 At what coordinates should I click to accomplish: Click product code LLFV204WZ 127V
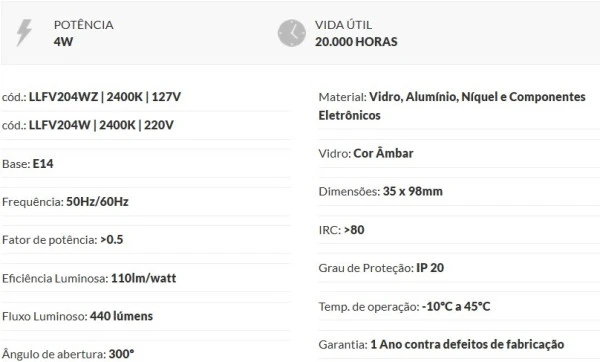(x=91, y=97)
